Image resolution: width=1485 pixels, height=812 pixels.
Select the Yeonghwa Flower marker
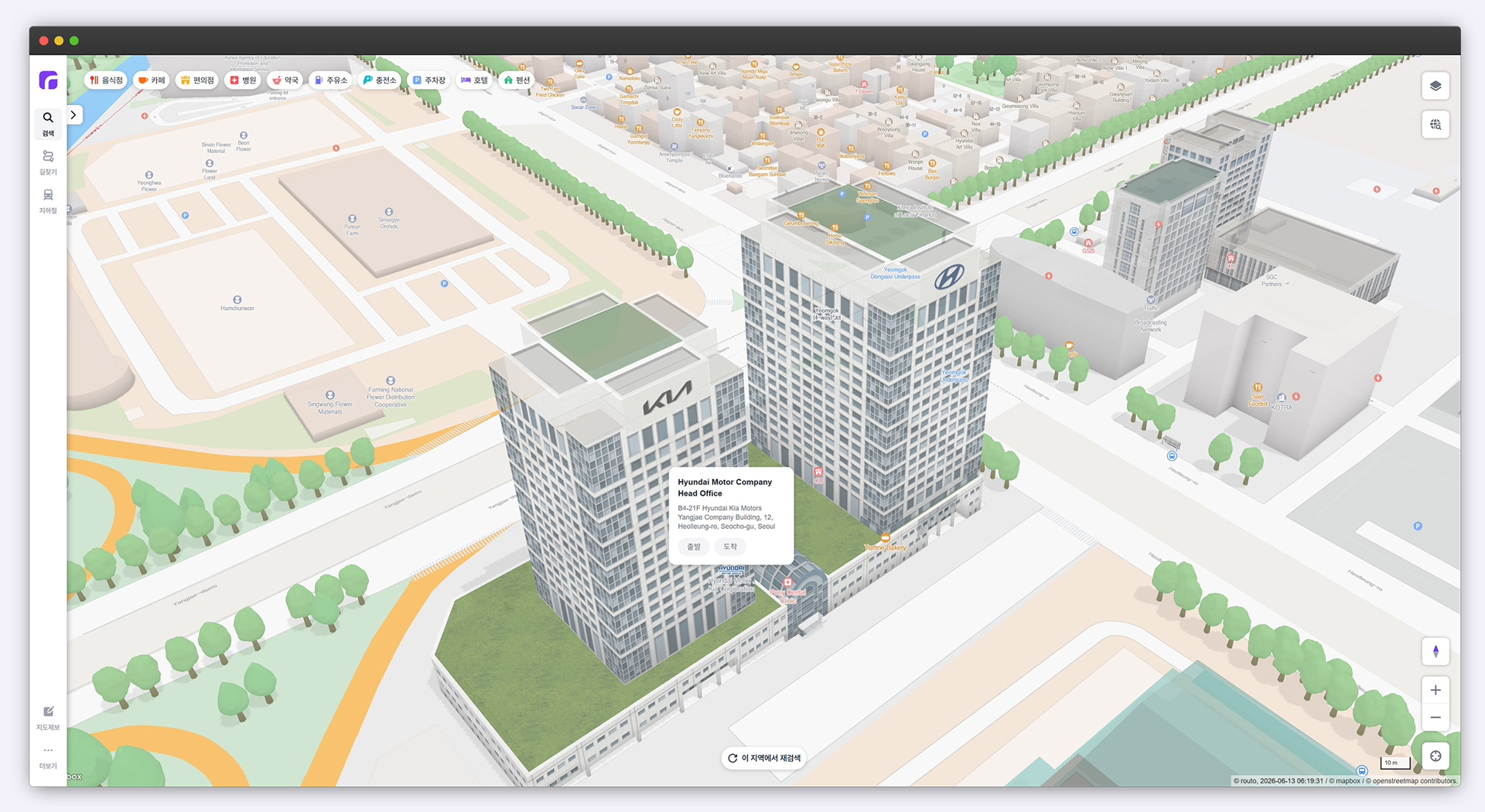pyautogui.click(x=149, y=176)
